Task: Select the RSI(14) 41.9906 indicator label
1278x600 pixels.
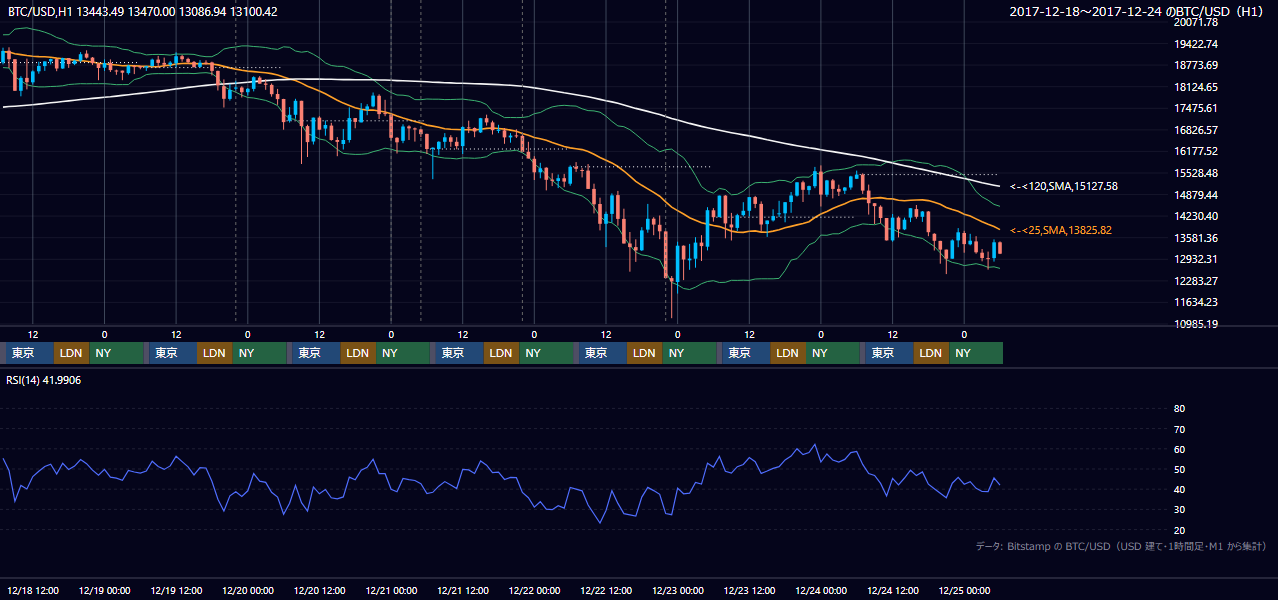Action: pyautogui.click(x=44, y=380)
